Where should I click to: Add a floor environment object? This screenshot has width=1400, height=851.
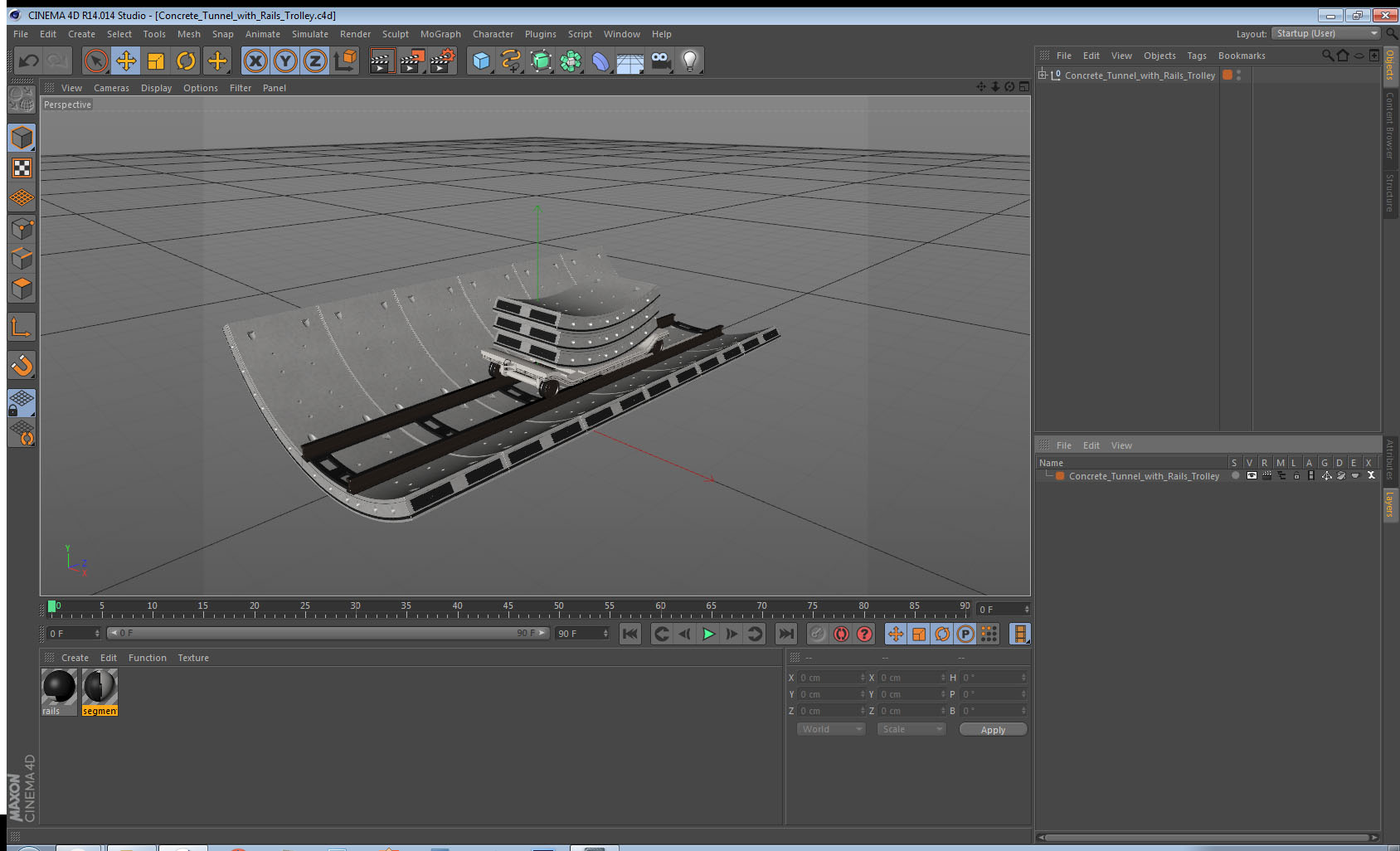[630, 61]
